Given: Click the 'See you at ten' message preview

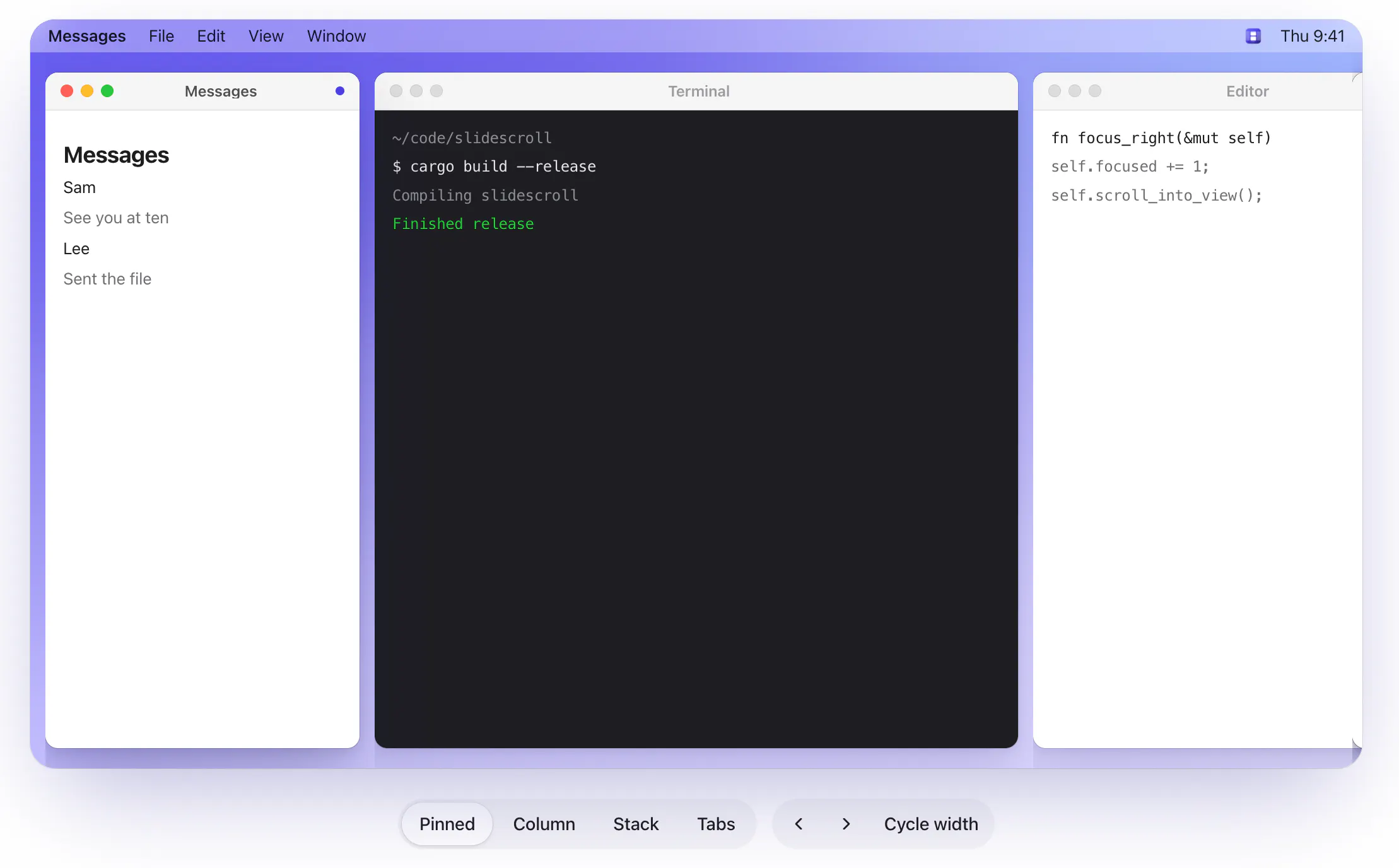Looking at the screenshot, I should [116, 218].
